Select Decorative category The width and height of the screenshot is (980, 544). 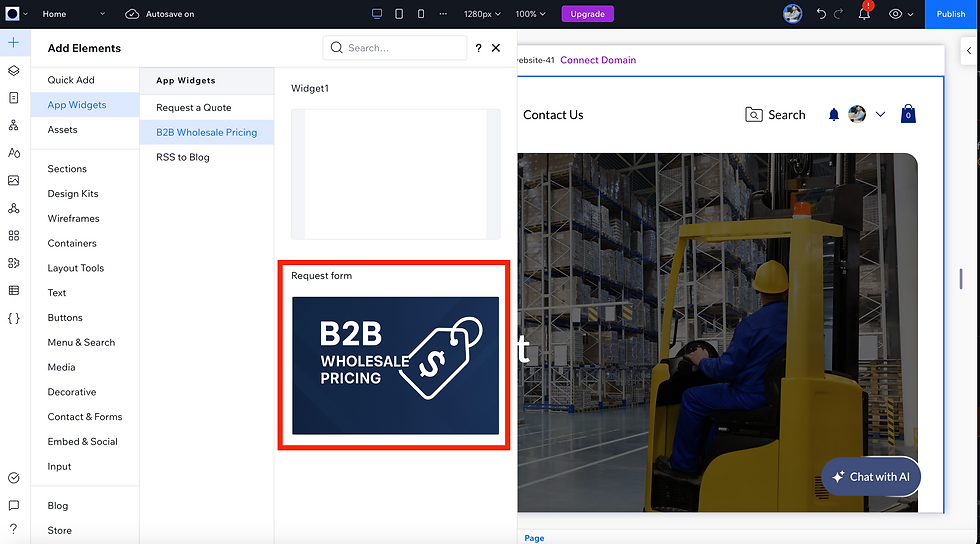[x=85, y=392]
